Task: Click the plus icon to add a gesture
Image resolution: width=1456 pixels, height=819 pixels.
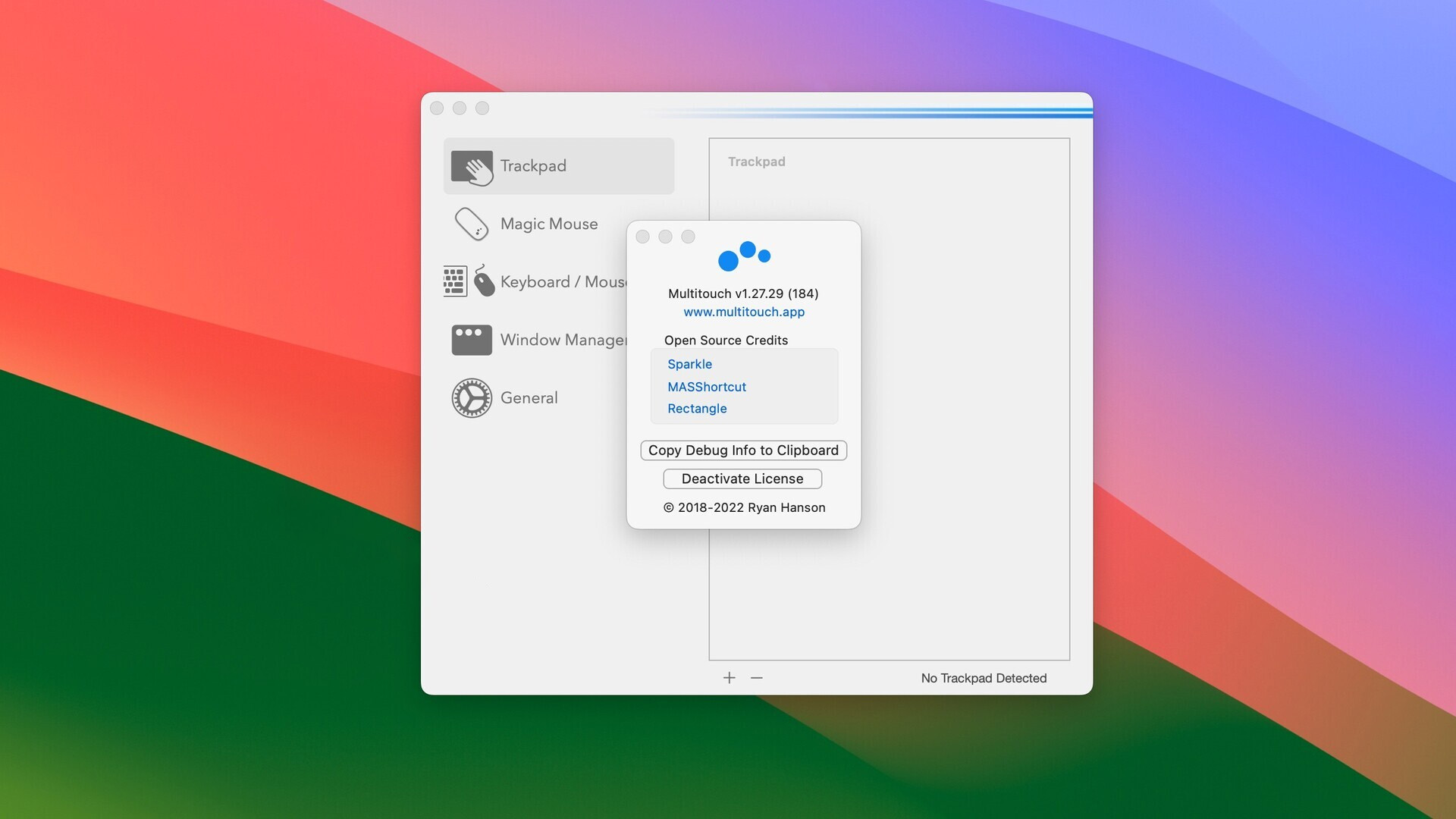Action: [729, 677]
